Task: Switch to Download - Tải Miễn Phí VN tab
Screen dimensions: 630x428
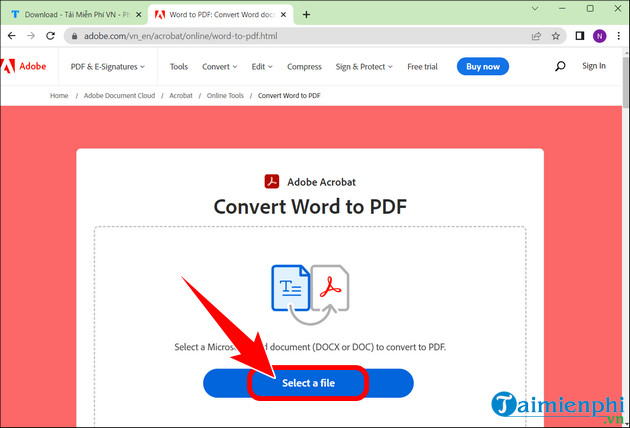Action: pos(74,14)
